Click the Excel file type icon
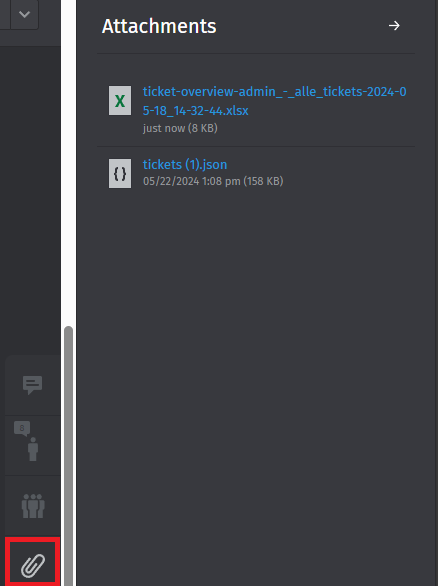This screenshot has width=438, height=586. (x=120, y=101)
